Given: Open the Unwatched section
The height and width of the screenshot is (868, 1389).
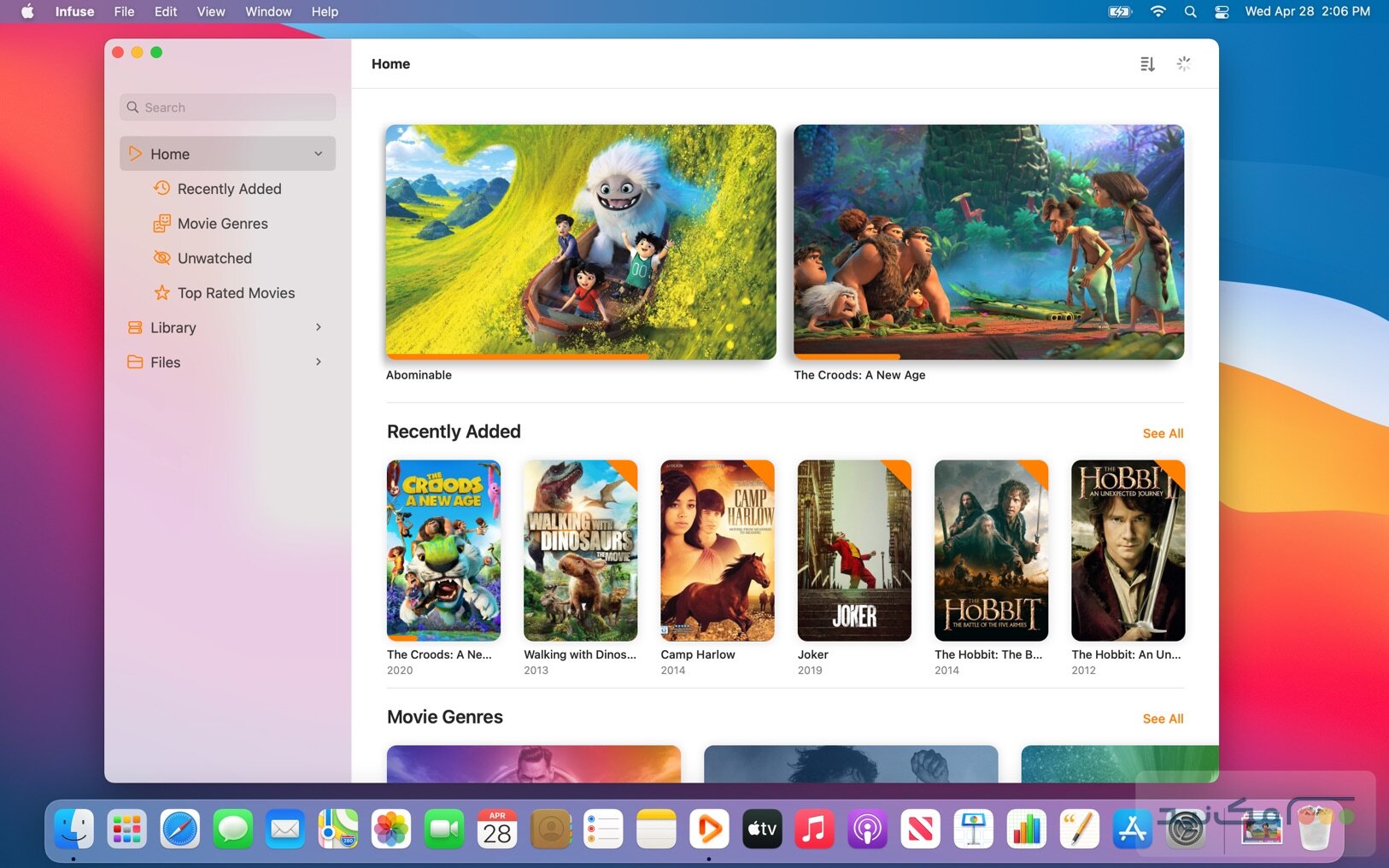Looking at the screenshot, I should (214, 257).
